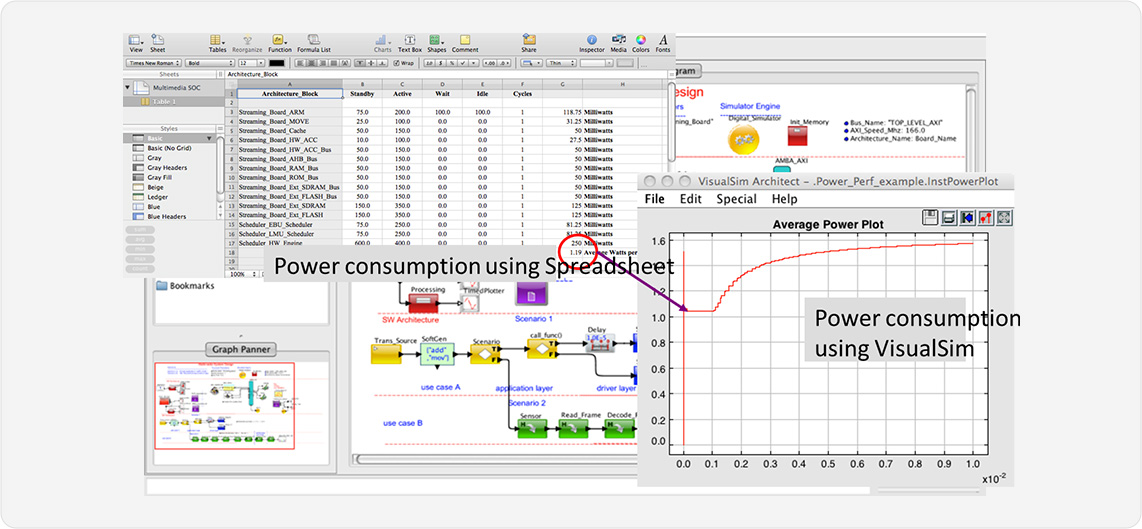This screenshot has width=1142, height=529.
Task: Open the Help menu in plot window
Action: point(784,199)
